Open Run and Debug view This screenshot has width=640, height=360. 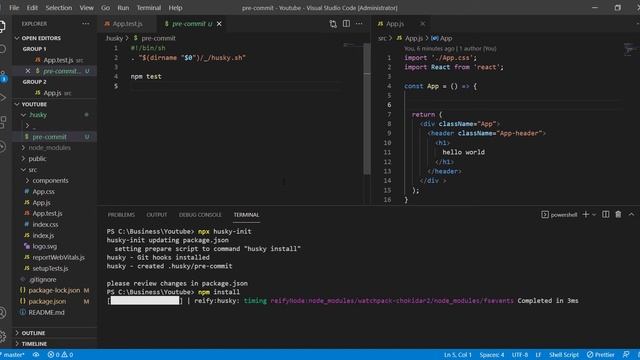[x=2, y=98]
